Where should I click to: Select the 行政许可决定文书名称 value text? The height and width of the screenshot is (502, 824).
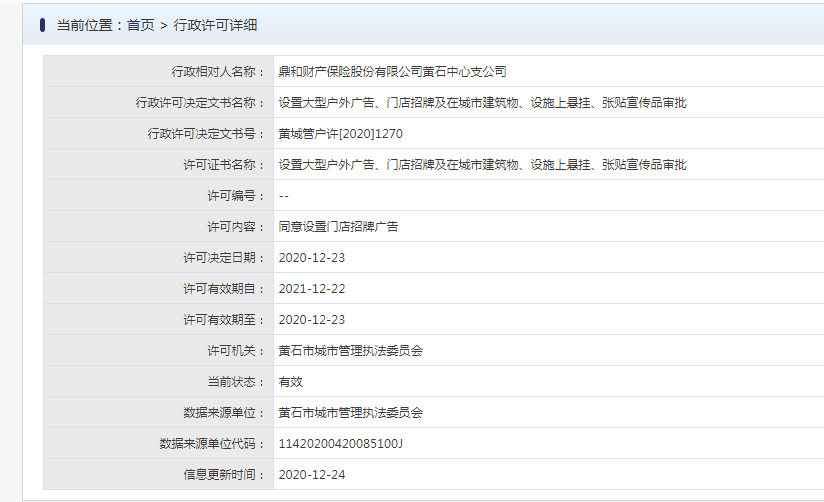482,103
